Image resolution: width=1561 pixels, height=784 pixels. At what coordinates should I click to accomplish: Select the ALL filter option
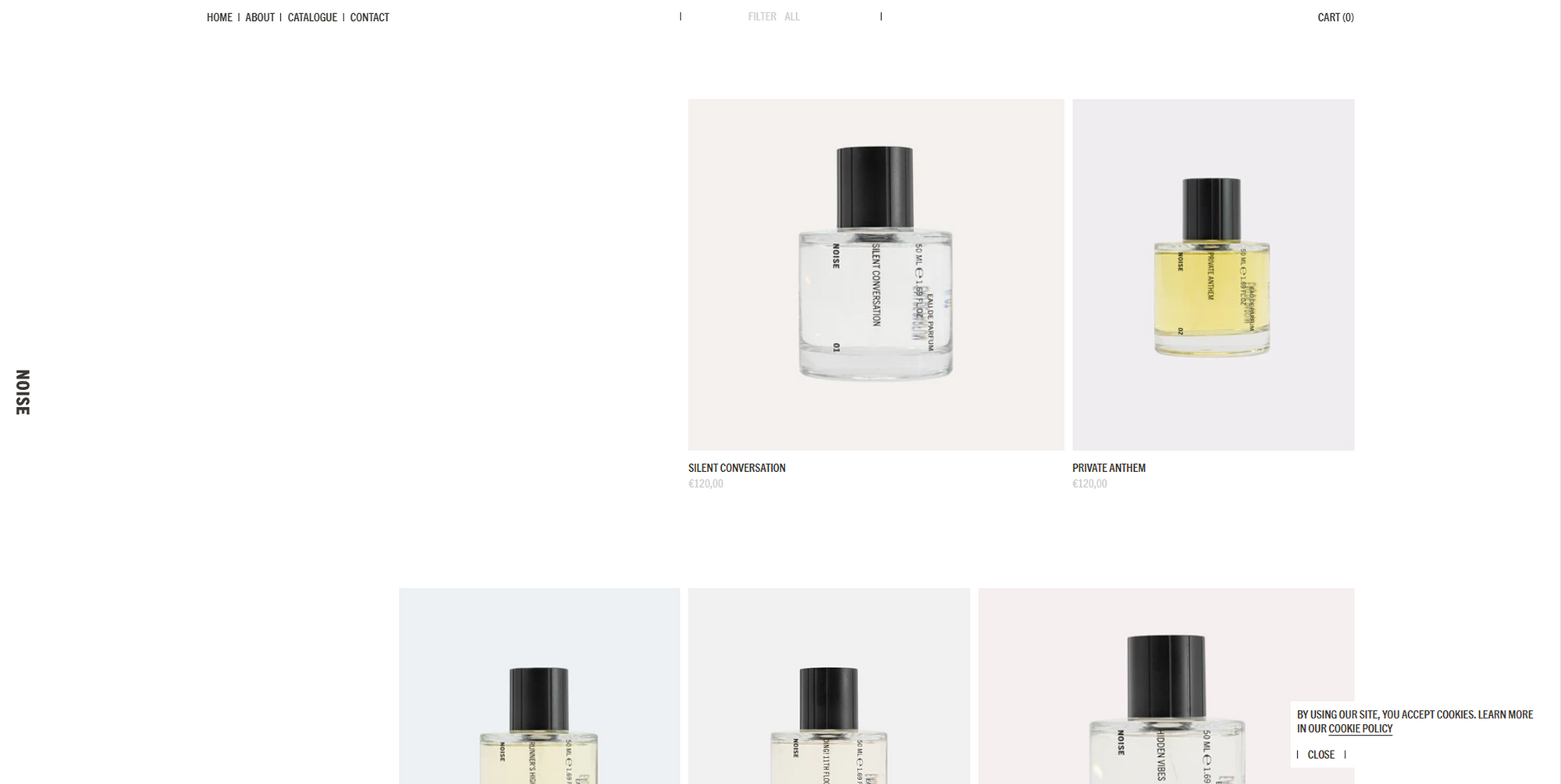coord(792,16)
